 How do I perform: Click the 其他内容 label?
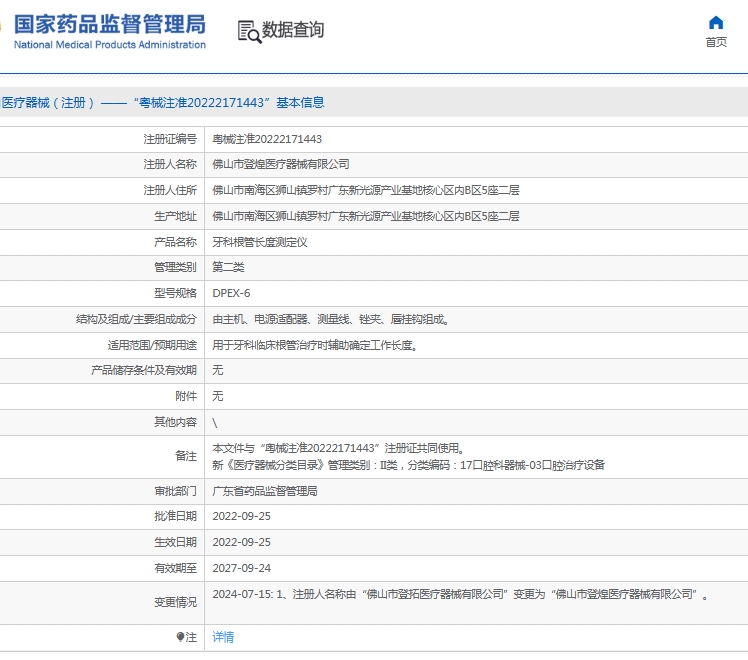(x=176, y=422)
